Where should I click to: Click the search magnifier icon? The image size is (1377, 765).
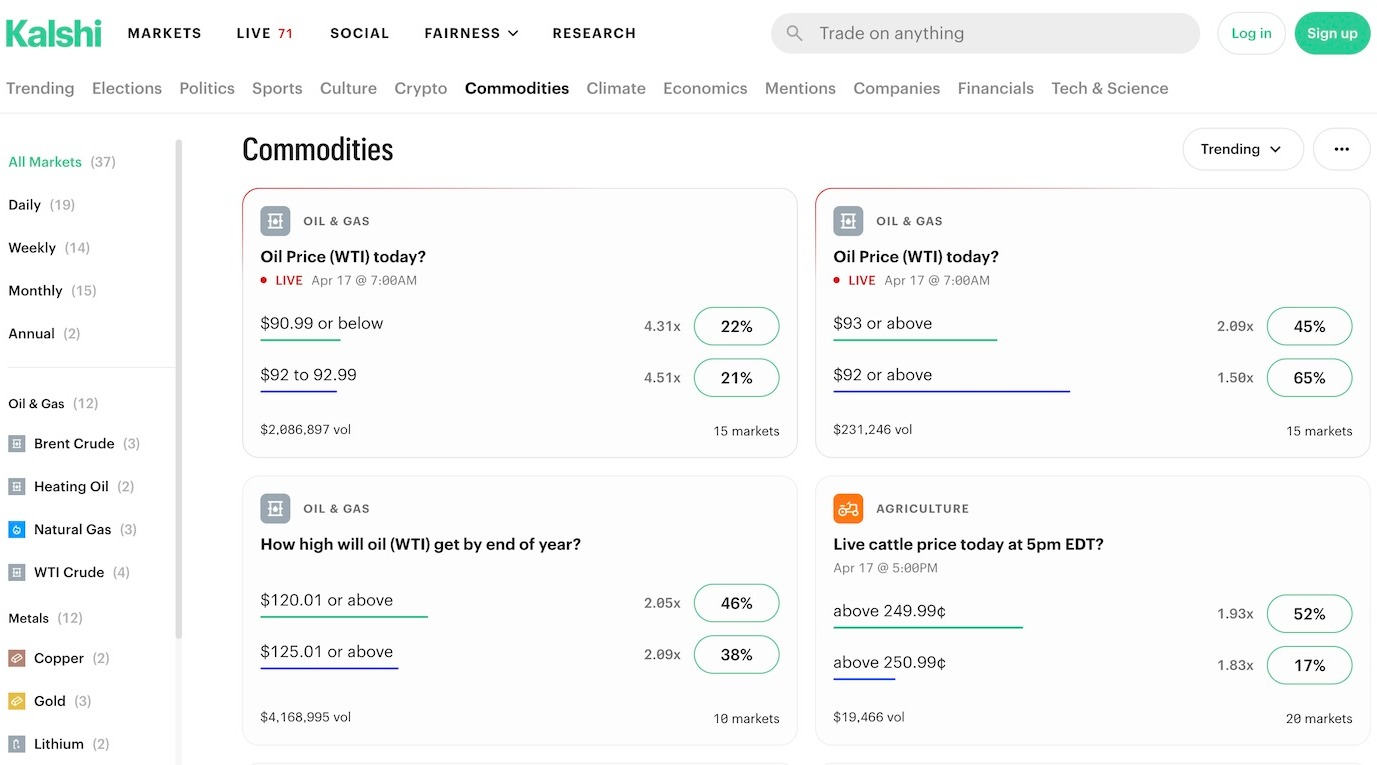[793, 33]
